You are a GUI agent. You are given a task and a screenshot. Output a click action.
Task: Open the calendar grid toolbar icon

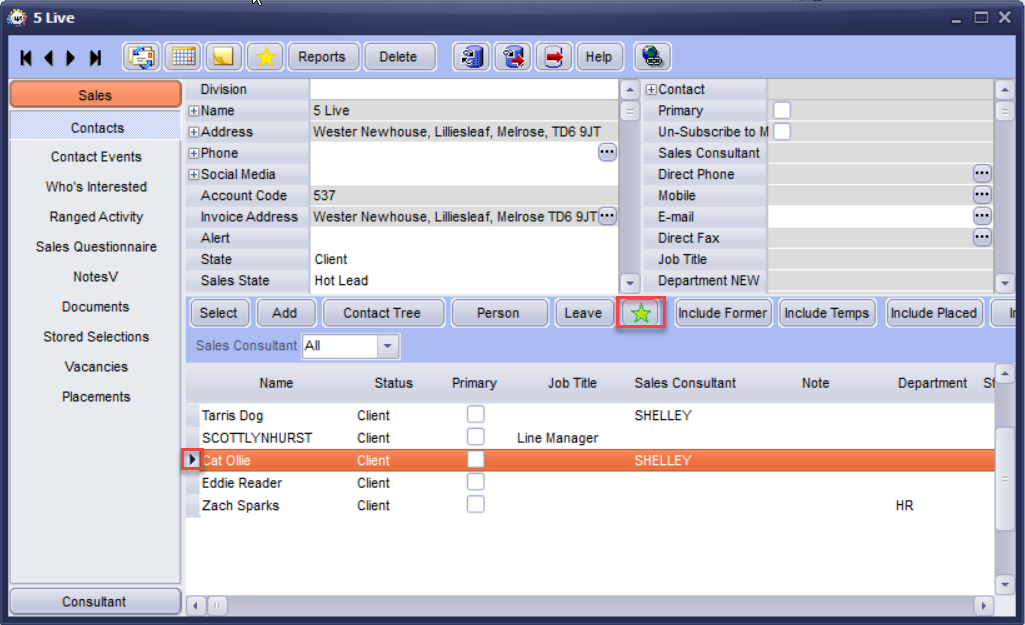184,57
